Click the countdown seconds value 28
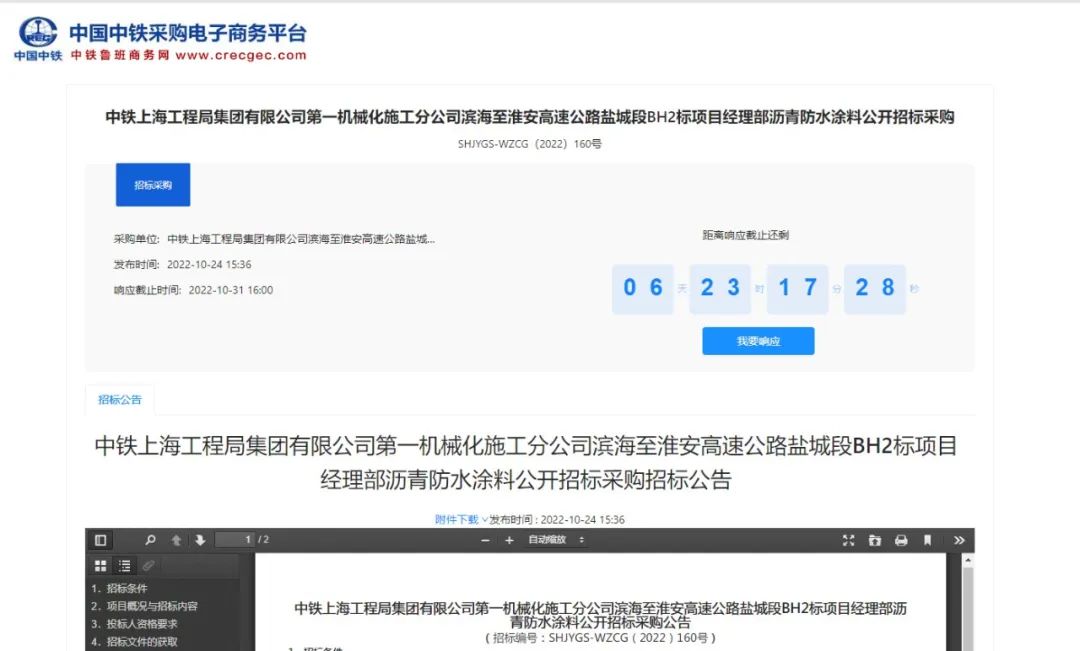 click(x=875, y=288)
